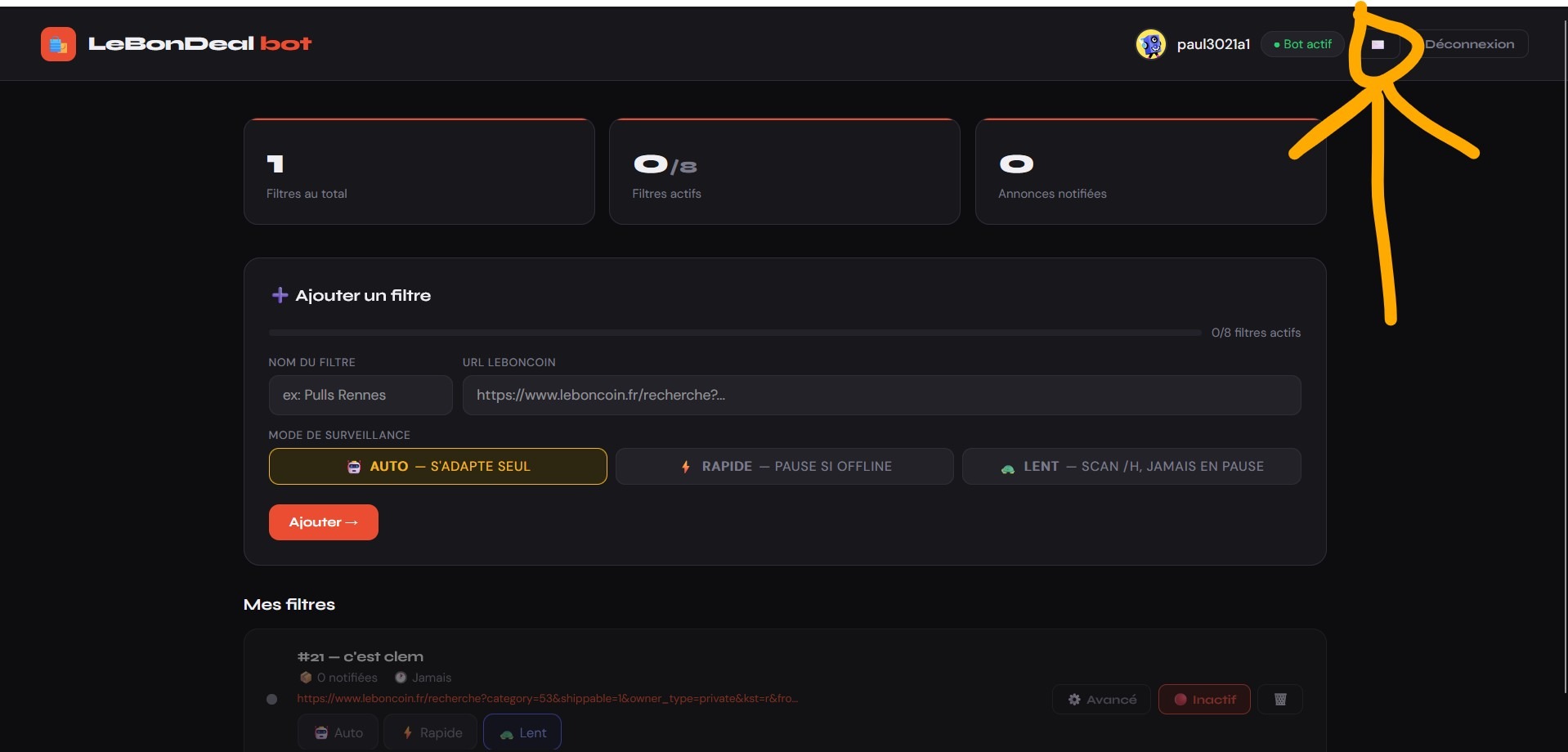
Task: Click the '0 notifiées' text
Action: pyautogui.click(x=347, y=678)
